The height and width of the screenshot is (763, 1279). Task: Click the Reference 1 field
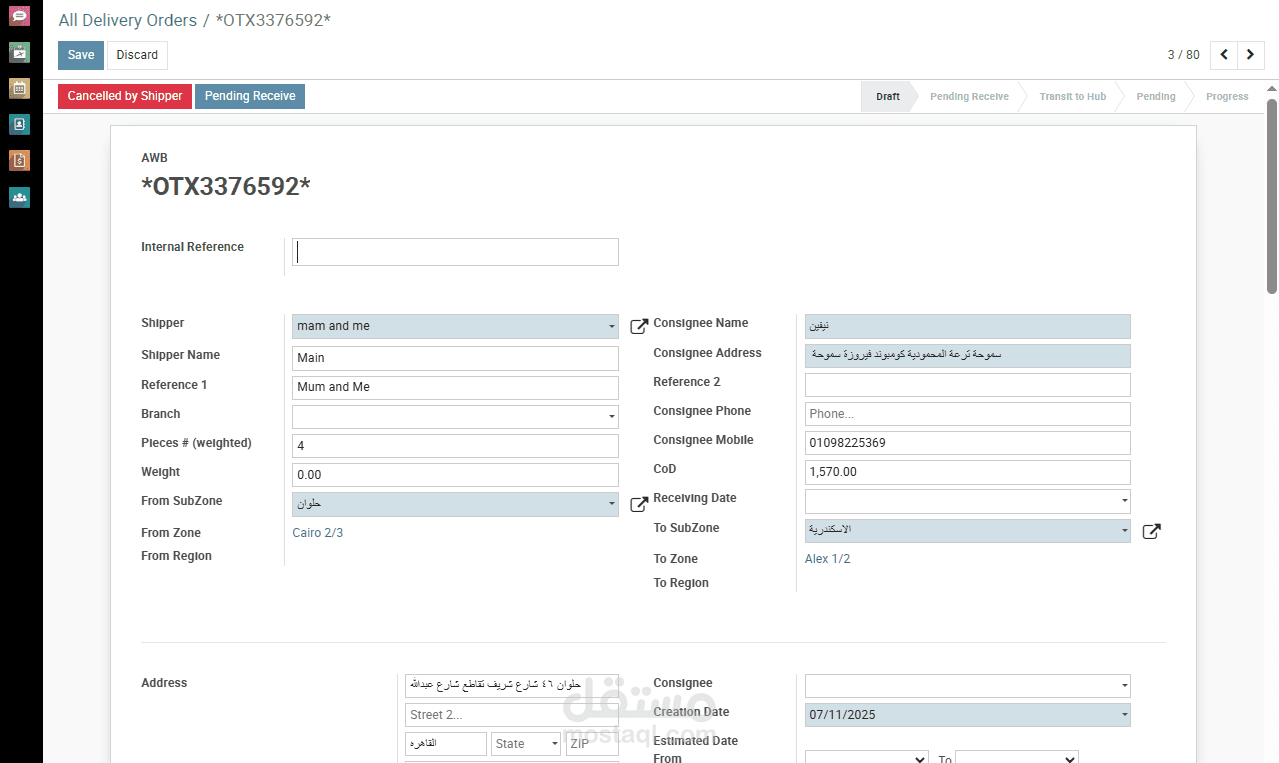455,387
